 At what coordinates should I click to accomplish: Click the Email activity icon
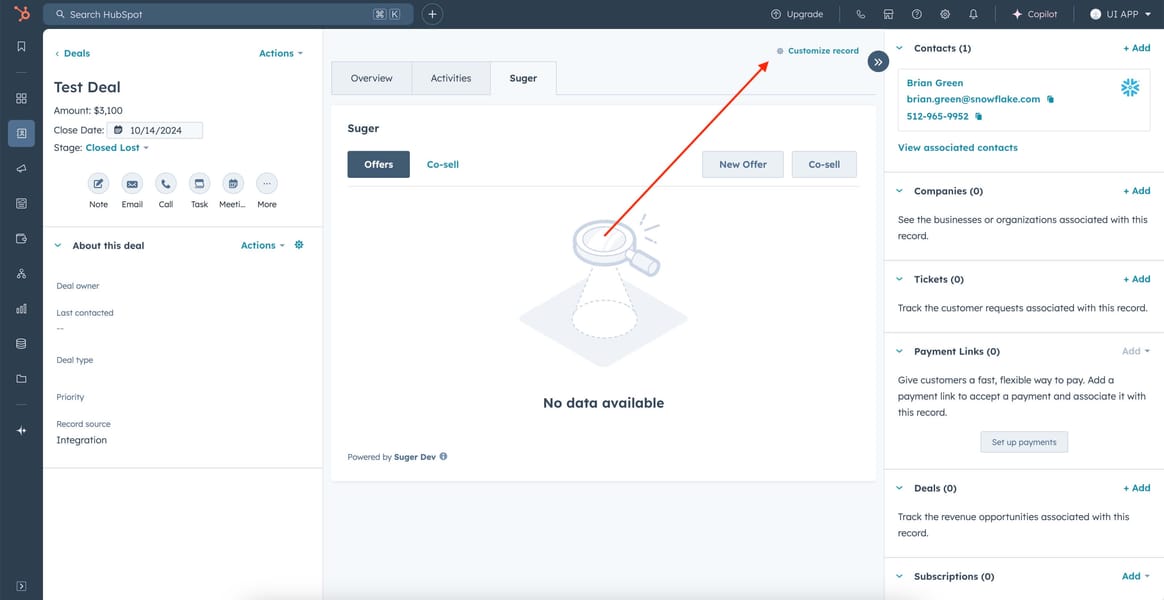132,184
